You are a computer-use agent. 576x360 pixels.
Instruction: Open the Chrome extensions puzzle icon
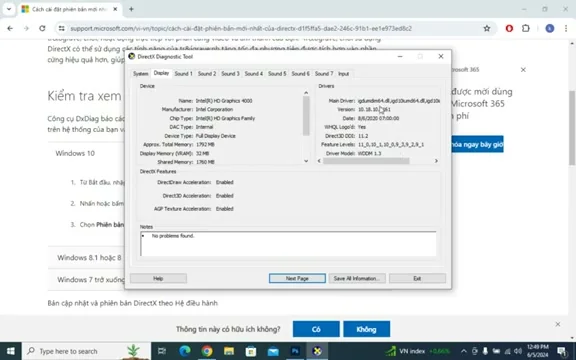coord(526,28)
